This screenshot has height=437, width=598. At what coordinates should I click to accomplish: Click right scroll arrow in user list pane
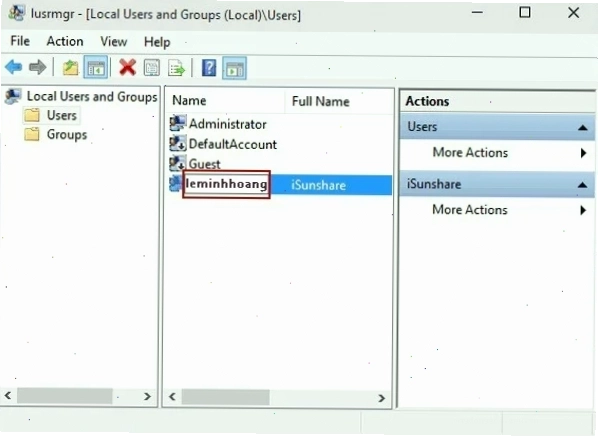coord(381,398)
